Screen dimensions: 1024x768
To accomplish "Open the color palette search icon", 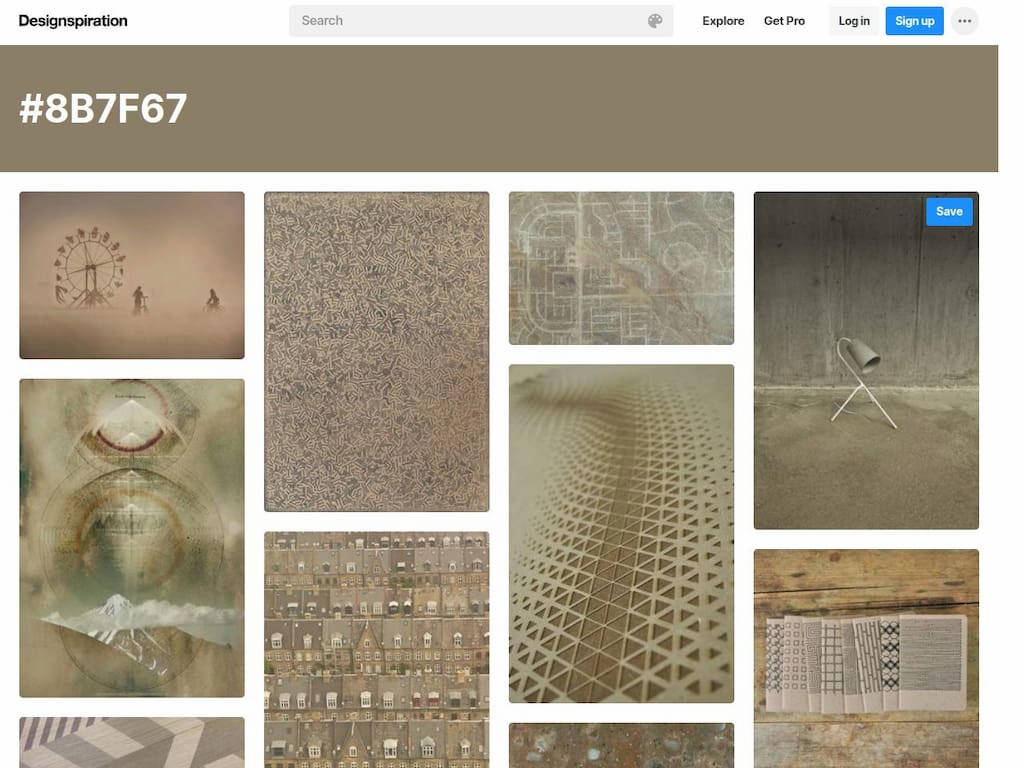I will [x=655, y=20].
